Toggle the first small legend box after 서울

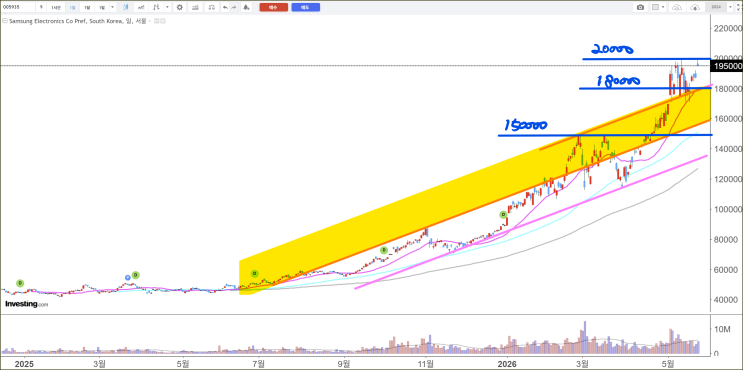pos(156,21)
